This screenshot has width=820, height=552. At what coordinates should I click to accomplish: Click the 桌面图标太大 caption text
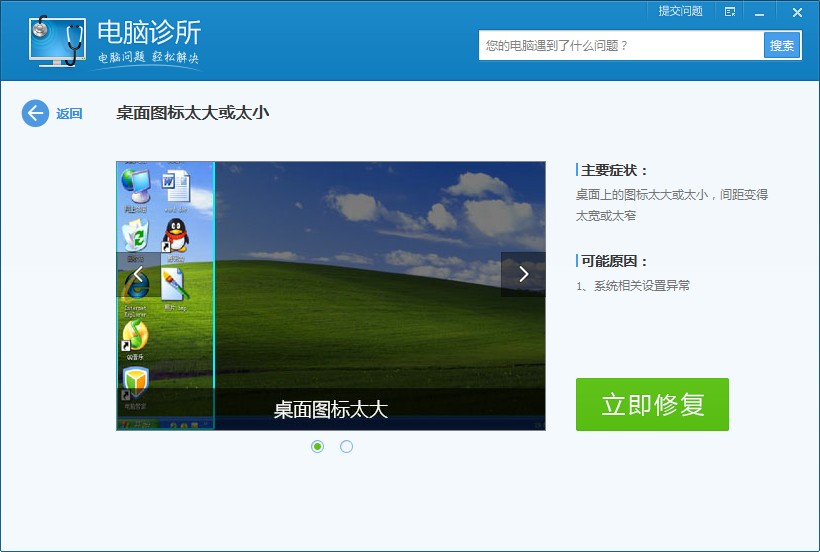coord(331,409)
